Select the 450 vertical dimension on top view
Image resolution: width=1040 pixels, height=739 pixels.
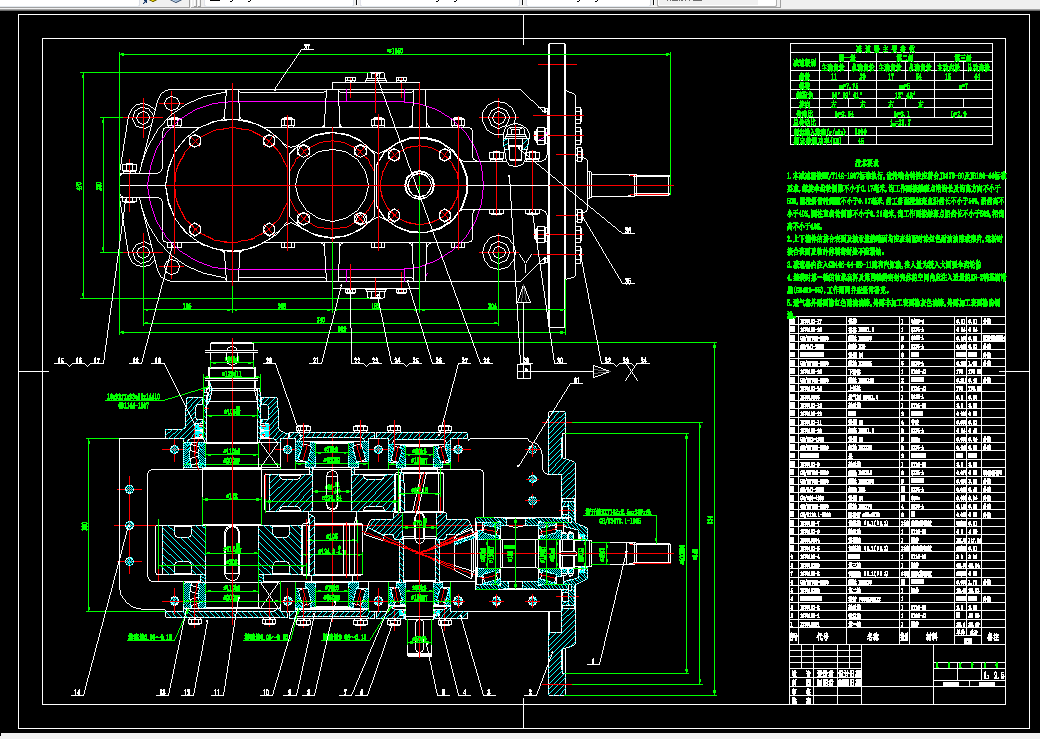pyautogui.click(x=80, y=186)
